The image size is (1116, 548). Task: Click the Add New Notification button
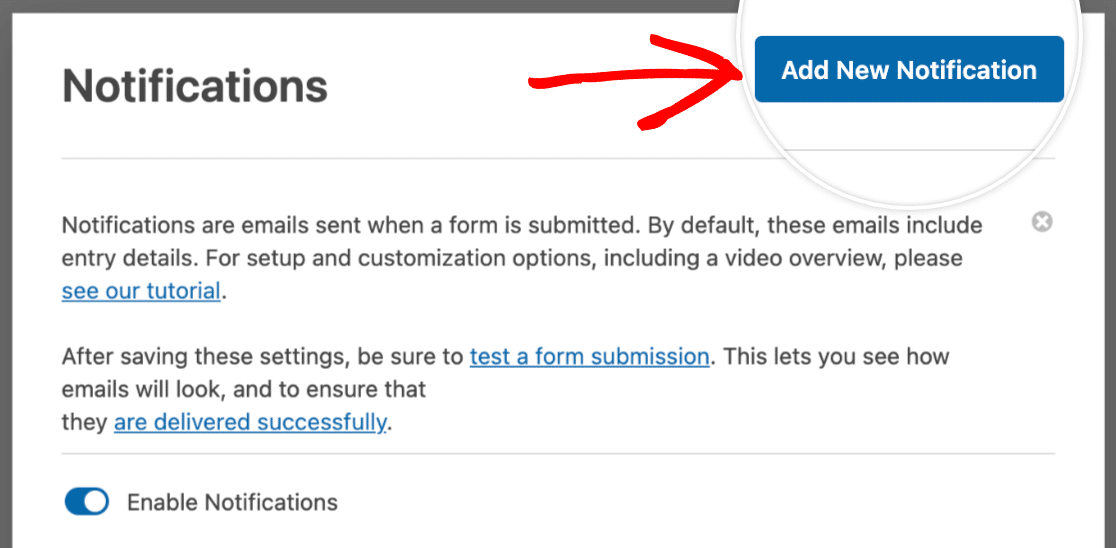coord(908,70)
